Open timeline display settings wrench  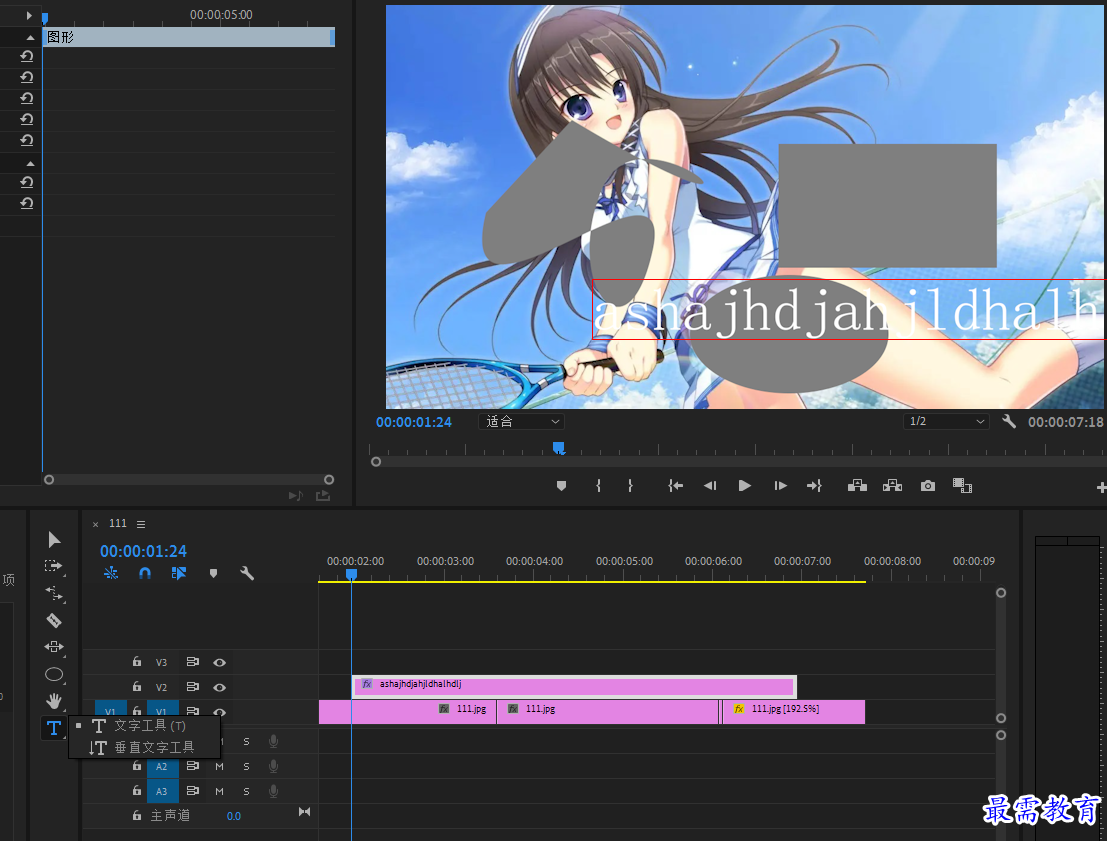click(246, 573)
